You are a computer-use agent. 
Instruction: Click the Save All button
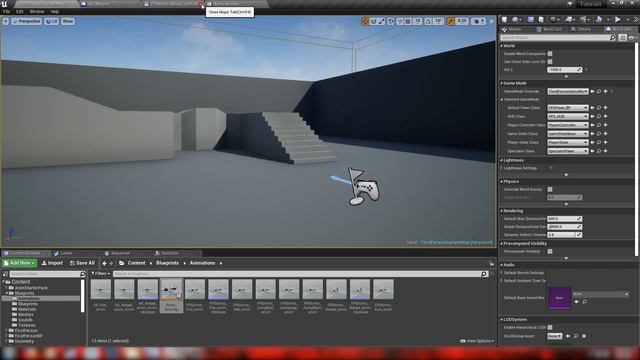(x=82, y=263)
